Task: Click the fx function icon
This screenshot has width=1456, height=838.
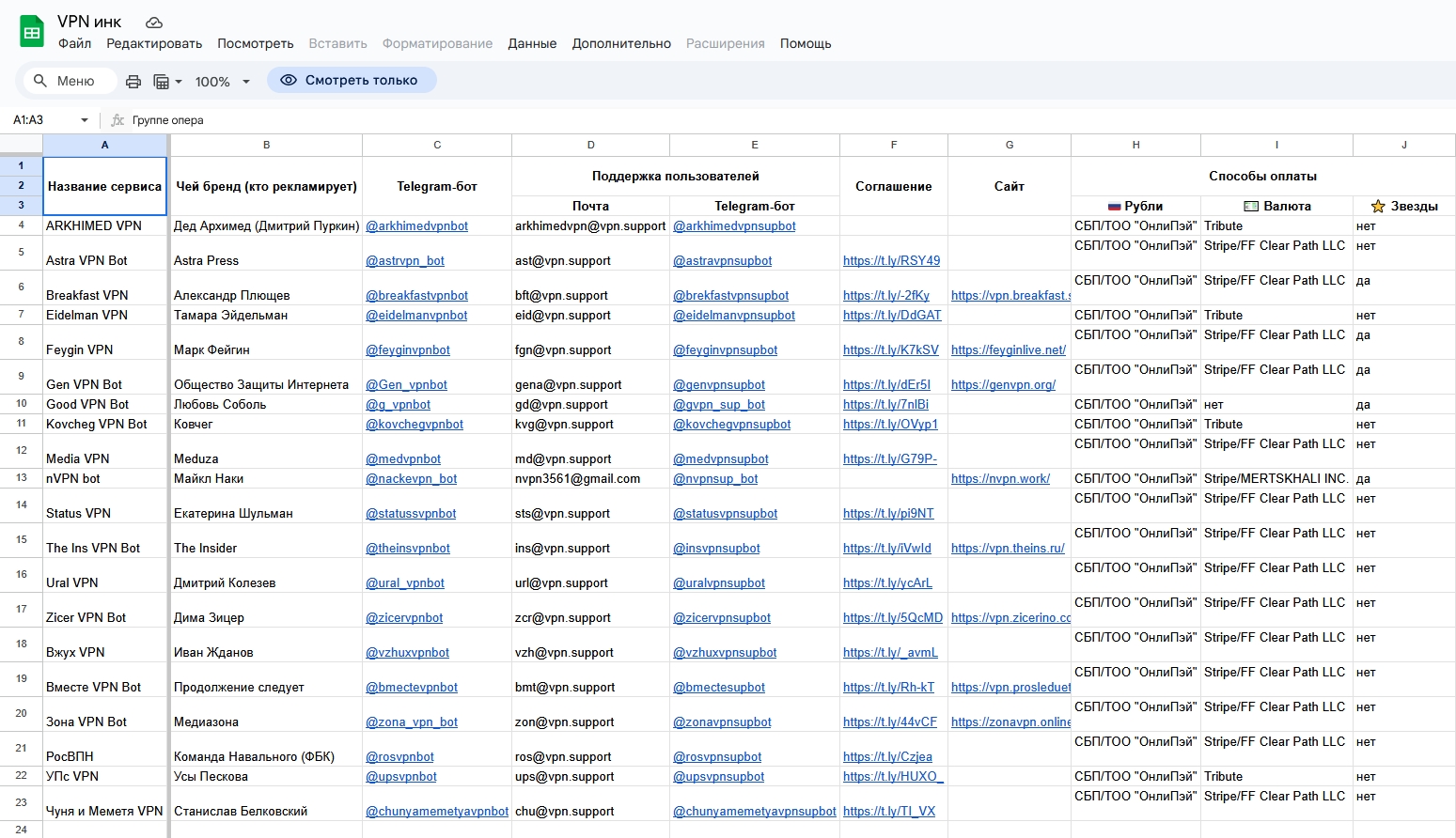Action: pyautogui.click(x=117, y=120)
